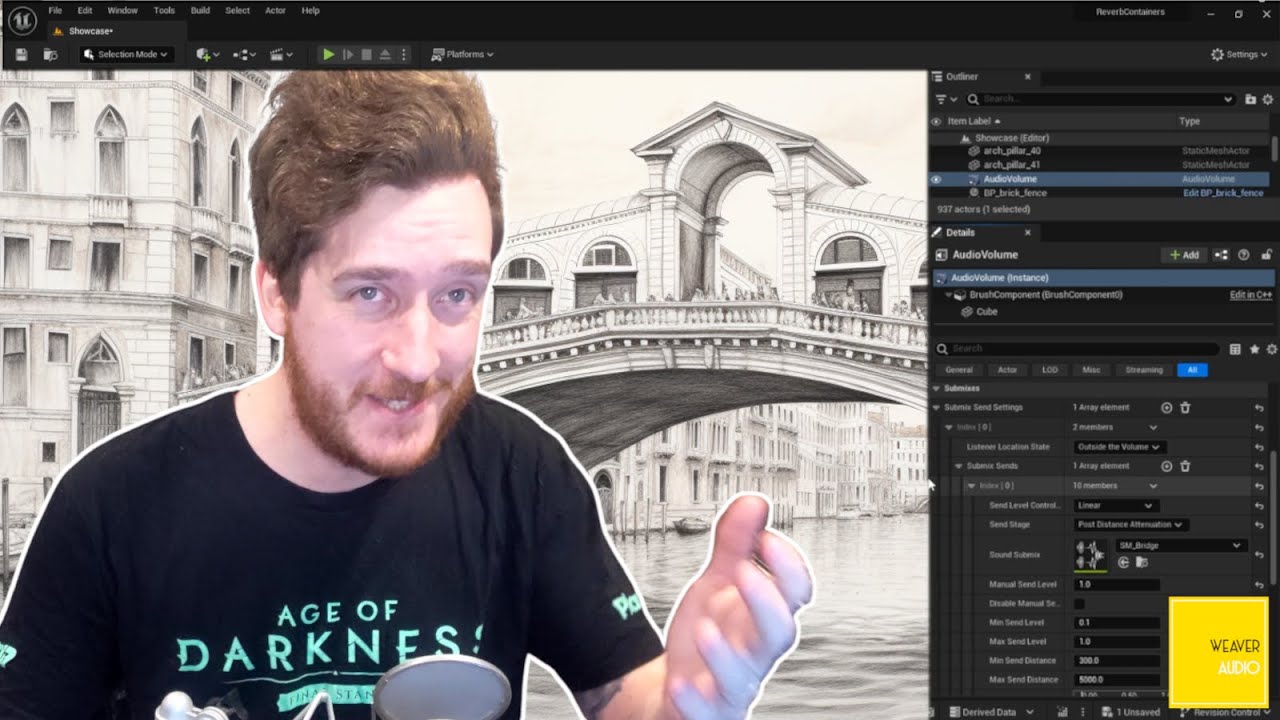Toggle favorites star filter in Details

[x=1254, y=349]
